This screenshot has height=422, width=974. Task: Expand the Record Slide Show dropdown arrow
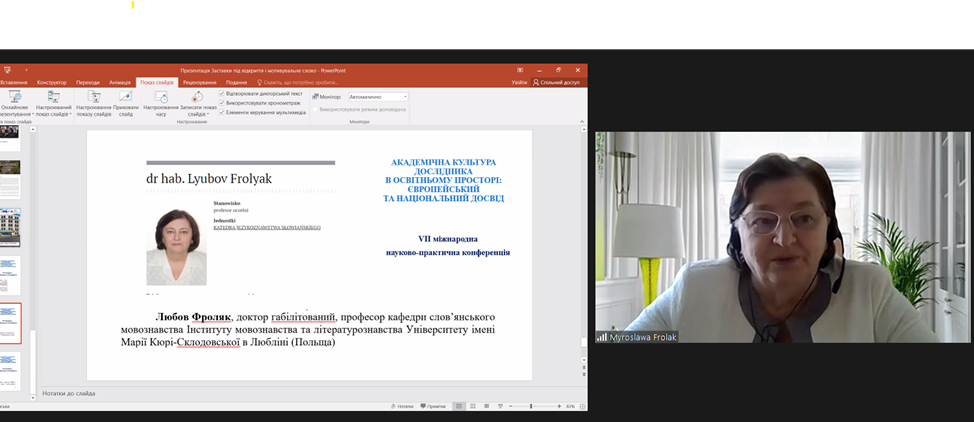[206, 114]
